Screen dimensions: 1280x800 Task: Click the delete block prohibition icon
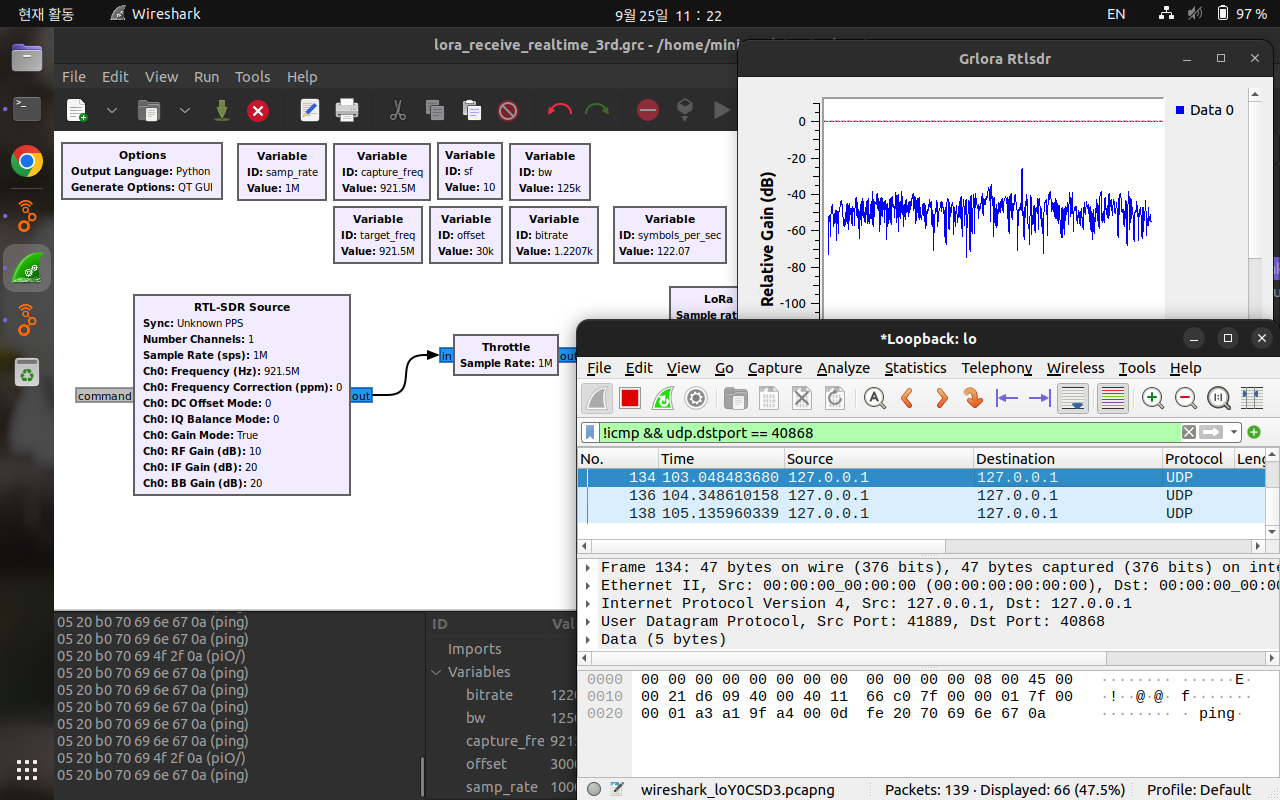(508, 110)
